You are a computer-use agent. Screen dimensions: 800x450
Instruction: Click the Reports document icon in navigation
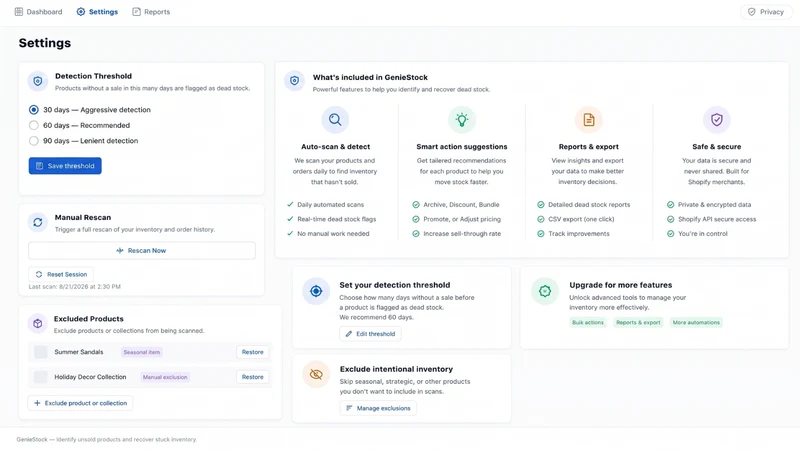[136, 12]
